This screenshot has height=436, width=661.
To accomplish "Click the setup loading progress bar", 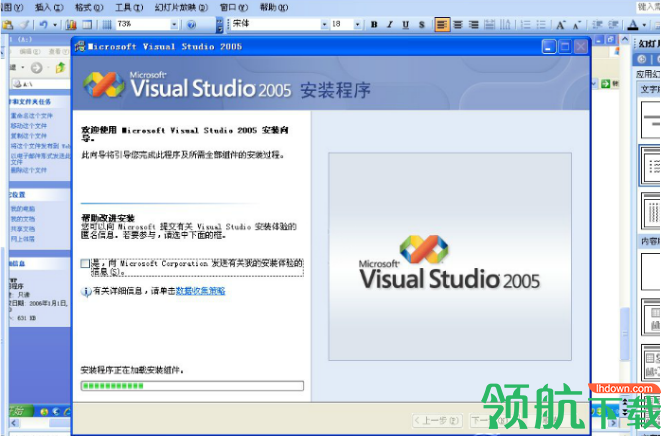I will click(192, 385).
